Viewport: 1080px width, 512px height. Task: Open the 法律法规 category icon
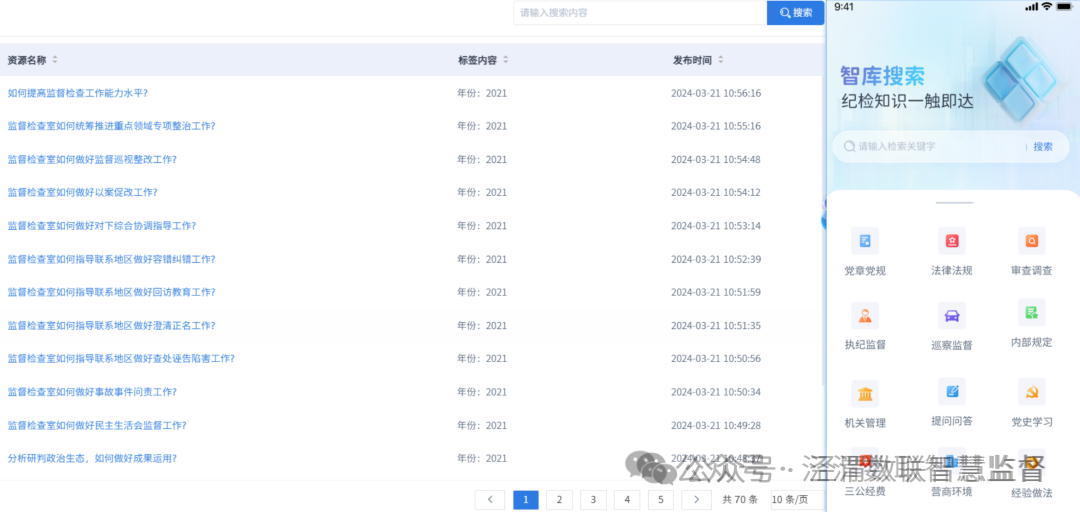[952, 241]
